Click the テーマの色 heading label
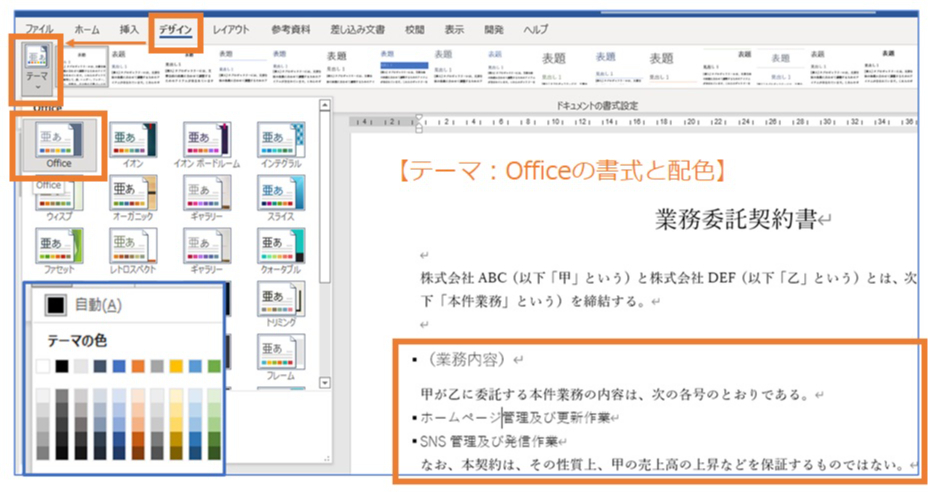This screenshot has height=492, width=936. pyautogui.click(x=77, y=341)
